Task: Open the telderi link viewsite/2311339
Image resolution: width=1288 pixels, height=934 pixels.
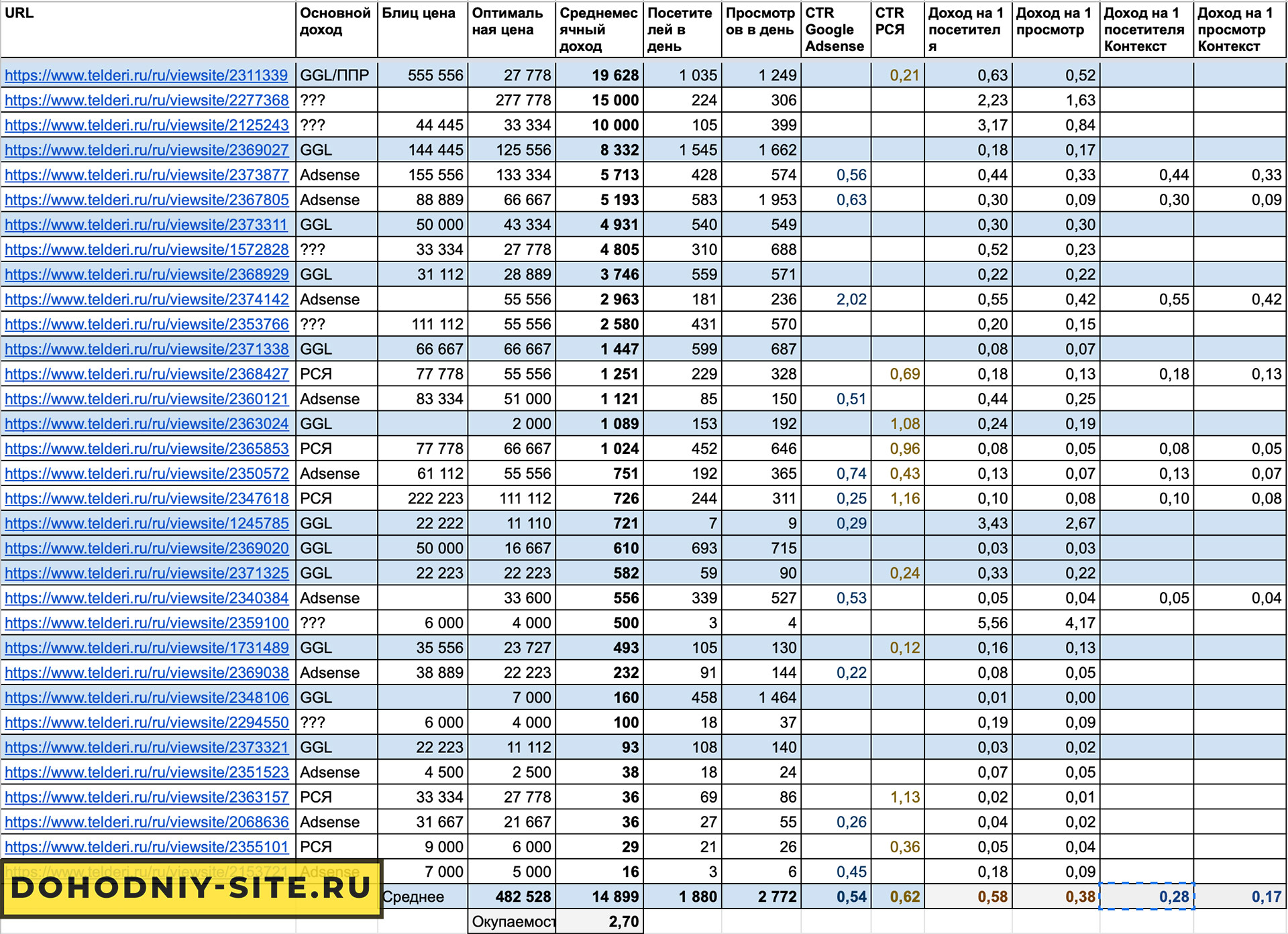Action: click(x=146, y=75)
